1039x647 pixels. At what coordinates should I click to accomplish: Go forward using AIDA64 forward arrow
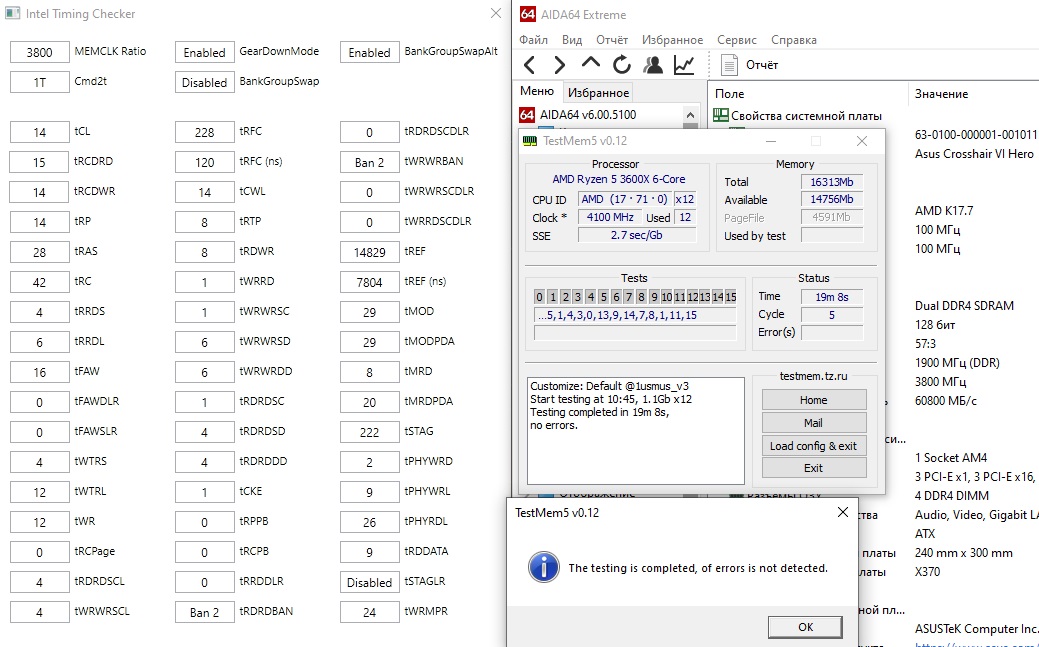[x=559, y=65]
